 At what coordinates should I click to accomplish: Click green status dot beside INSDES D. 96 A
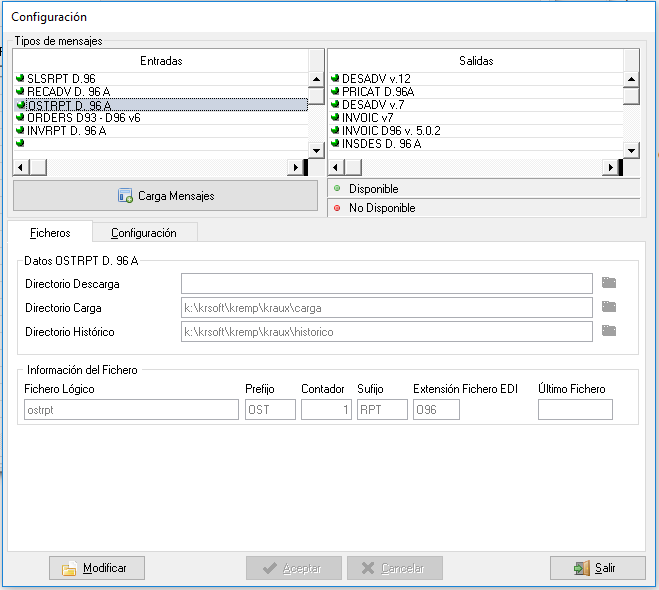pyautogui.click(x=335, y=143)
